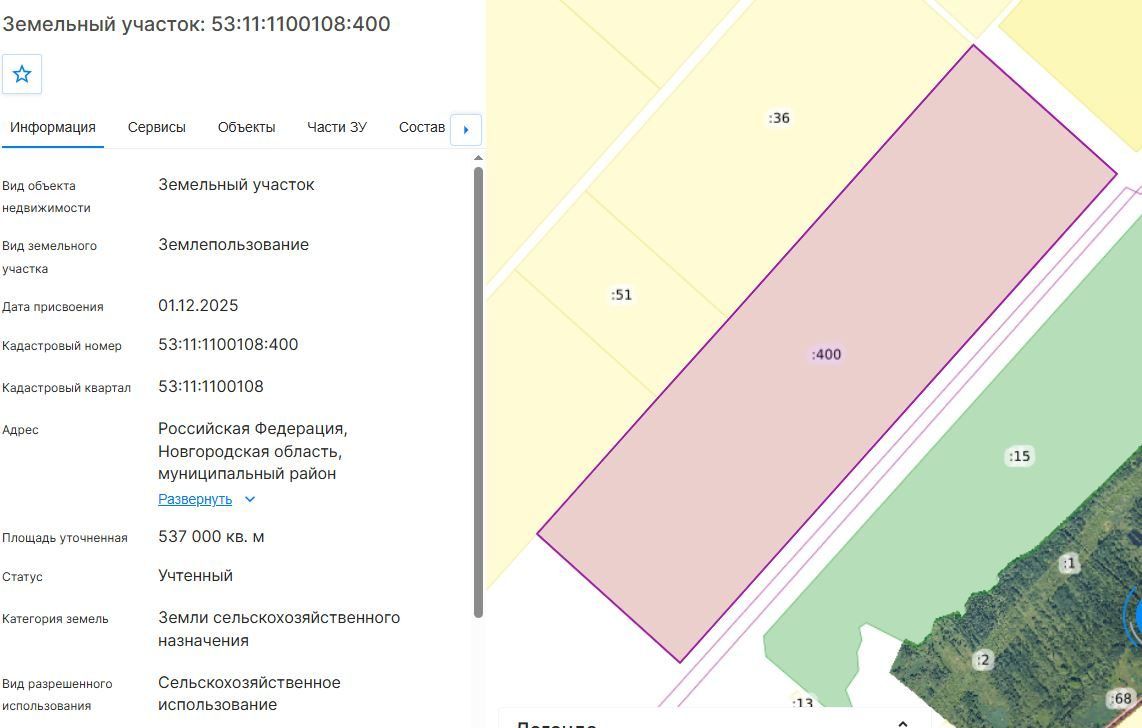Click the tabs scroll-right arrow
Viewport: 1142px width, 728px height.
point(466,130)
